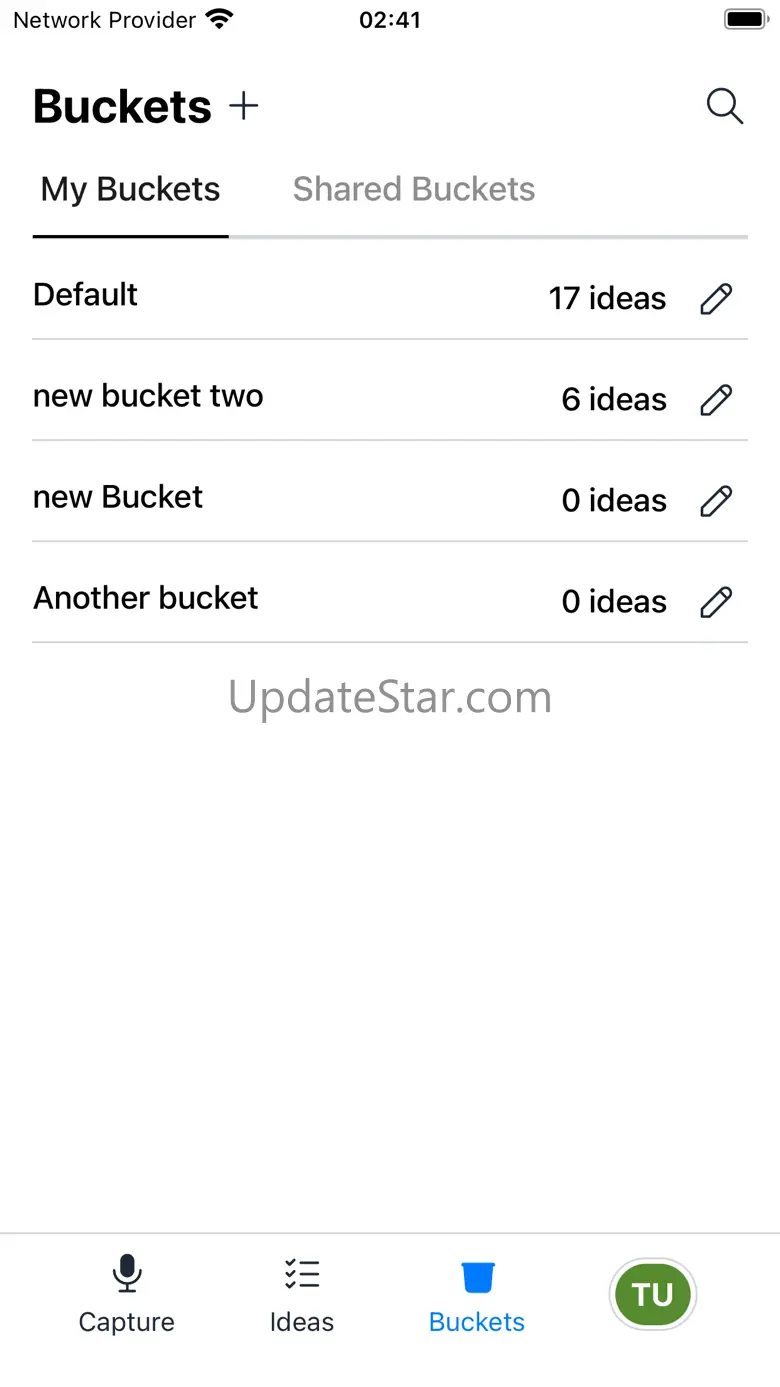This screenshot has height=1387, width=780.
Task: Click the UpdateStar.com watermark text
Action: click(x=390, y=697)
